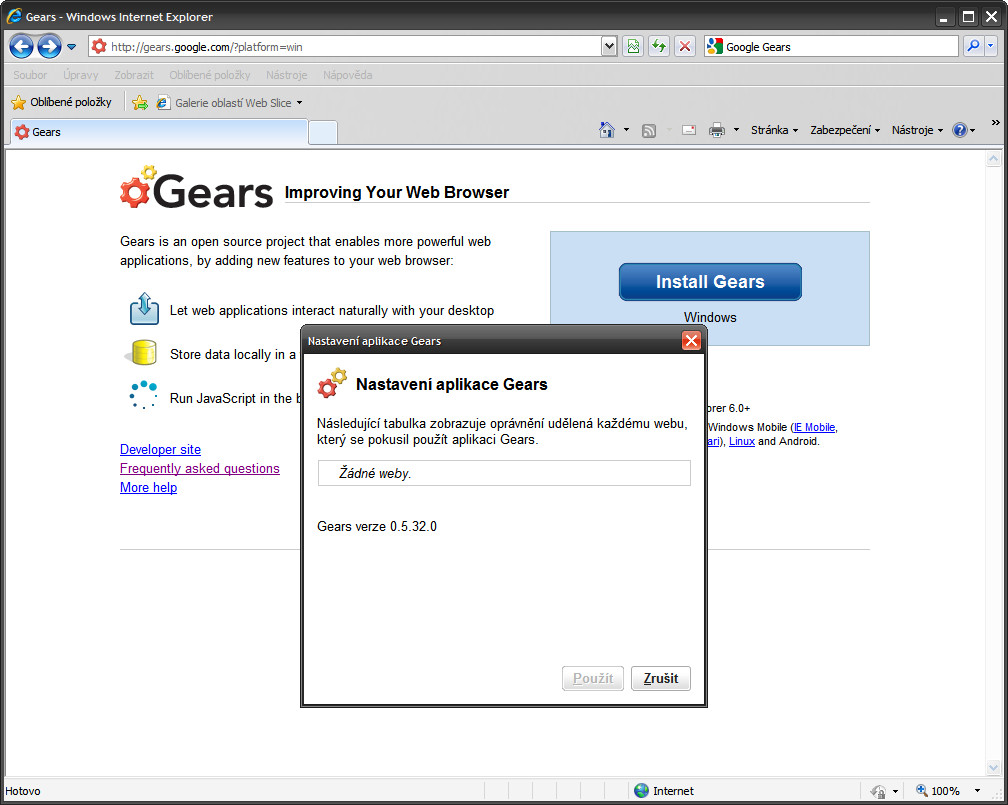Close the Nastavení aplikace Gears dialog
Screen dimensions: 1008x805
[x=691, y=340]
